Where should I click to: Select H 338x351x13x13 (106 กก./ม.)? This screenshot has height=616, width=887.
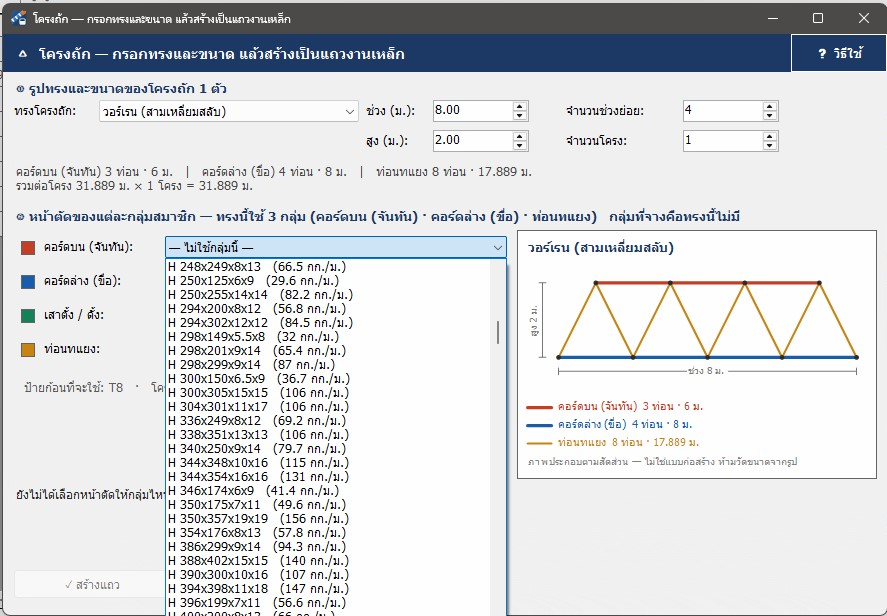328,435
